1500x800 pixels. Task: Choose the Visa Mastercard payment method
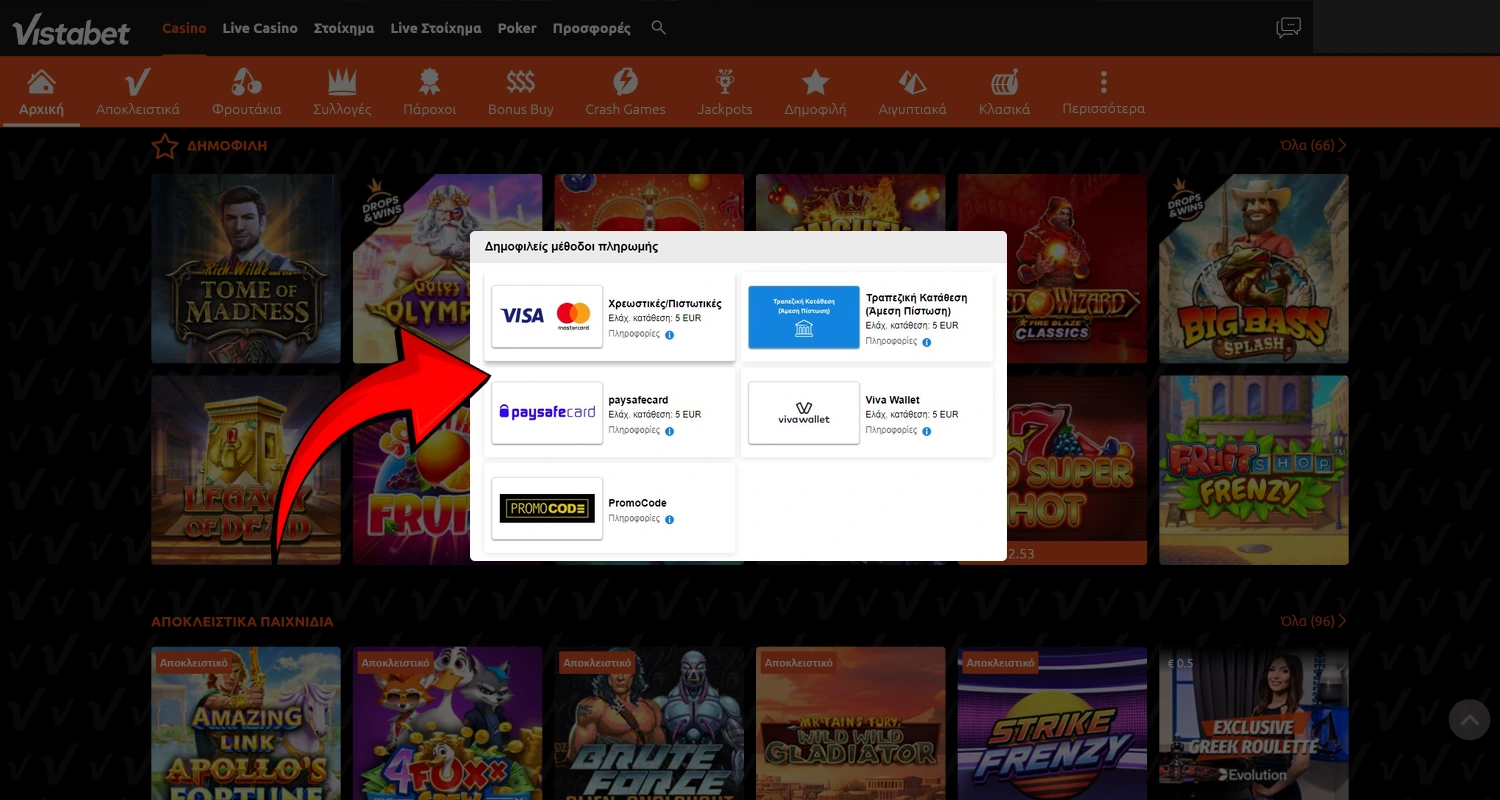(547, 316)
